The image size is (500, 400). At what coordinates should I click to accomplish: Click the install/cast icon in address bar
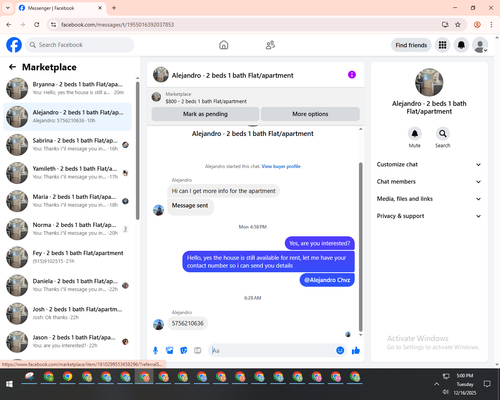point(445,25)
